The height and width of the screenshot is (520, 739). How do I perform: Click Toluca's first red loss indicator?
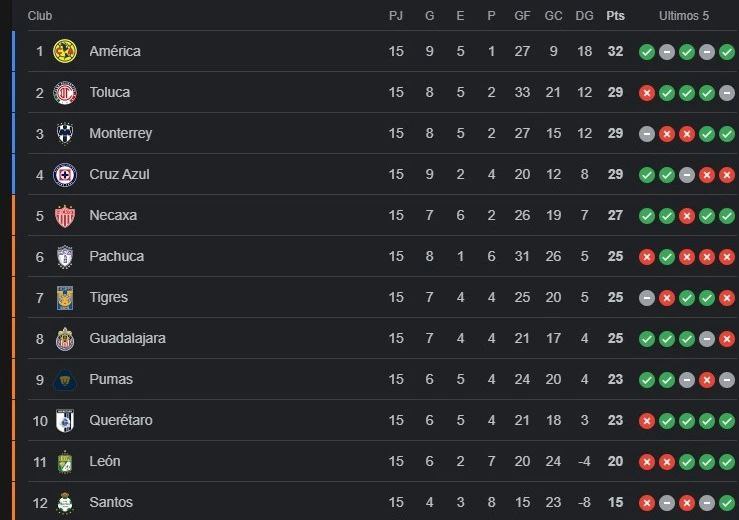[x=647, y=93]
